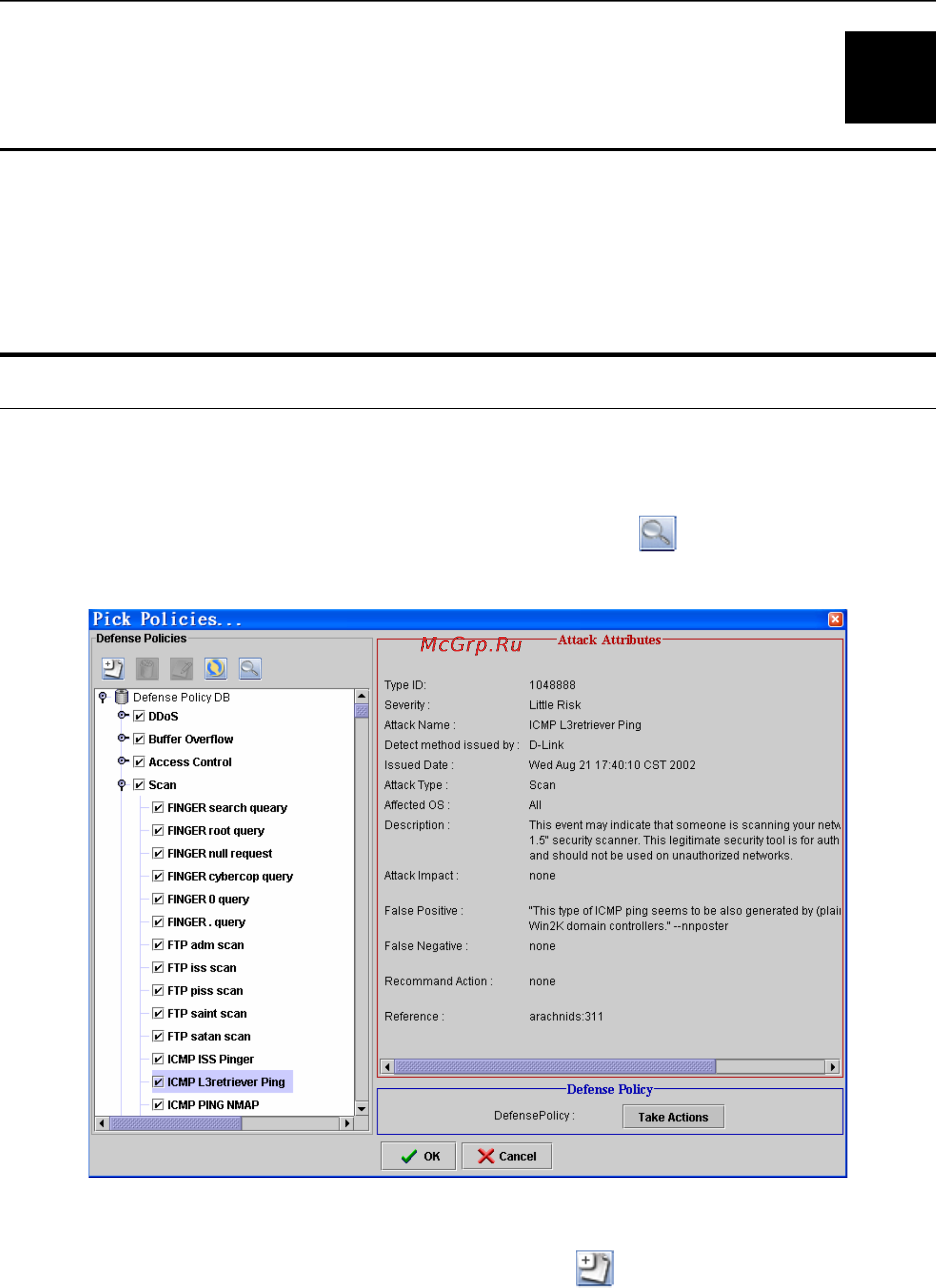Toggle the DDoS checkbox
Image resolution: width=936 pixels, height=1288 pixels.
[x=139, y=716]
